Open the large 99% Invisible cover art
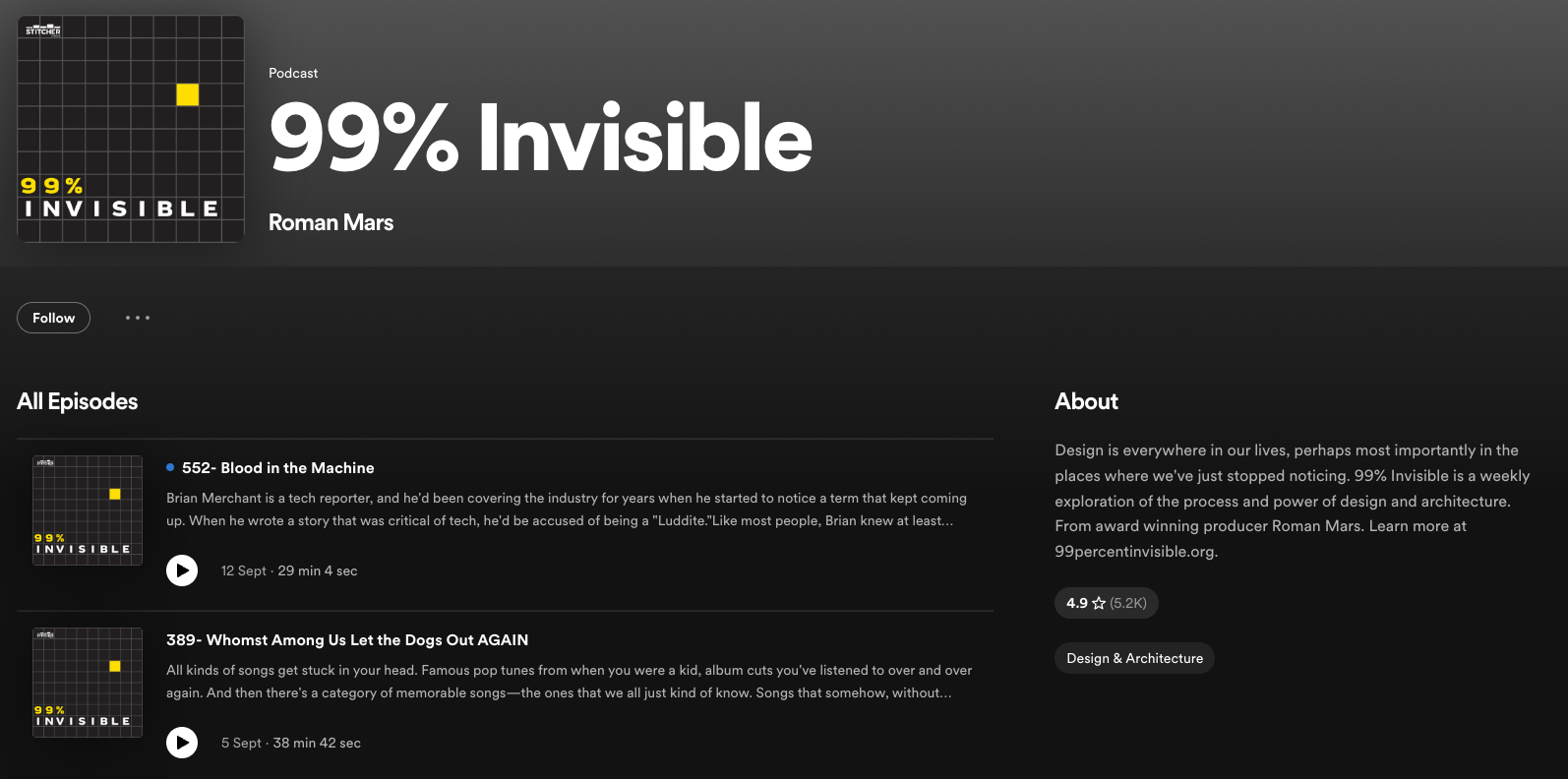 point(131,129)
